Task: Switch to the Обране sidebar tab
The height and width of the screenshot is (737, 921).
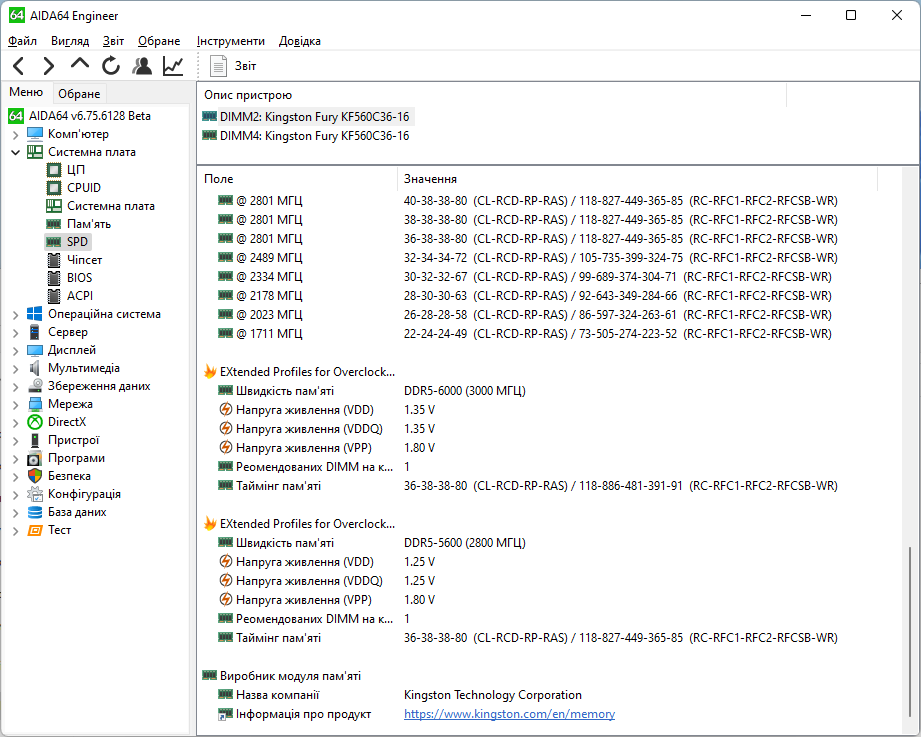Action: point(79,93)
